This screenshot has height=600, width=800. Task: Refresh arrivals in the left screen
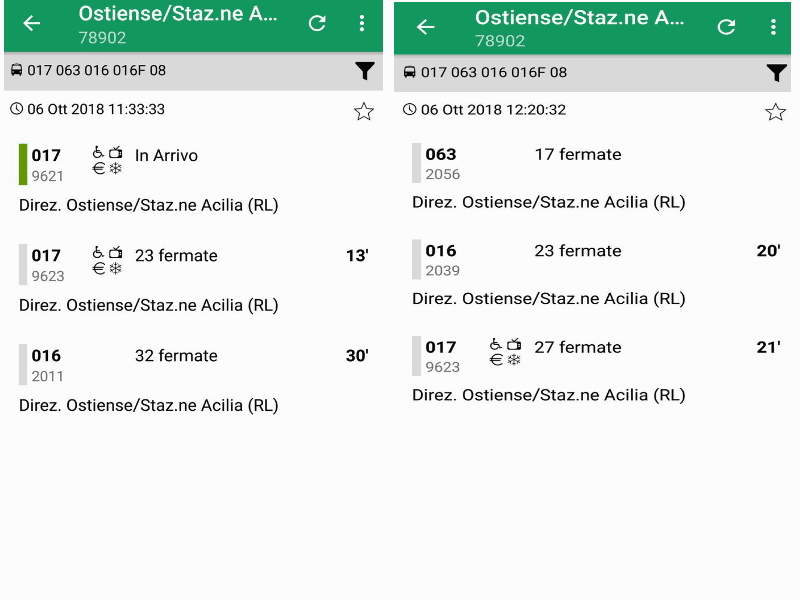[x=317, y=24]
